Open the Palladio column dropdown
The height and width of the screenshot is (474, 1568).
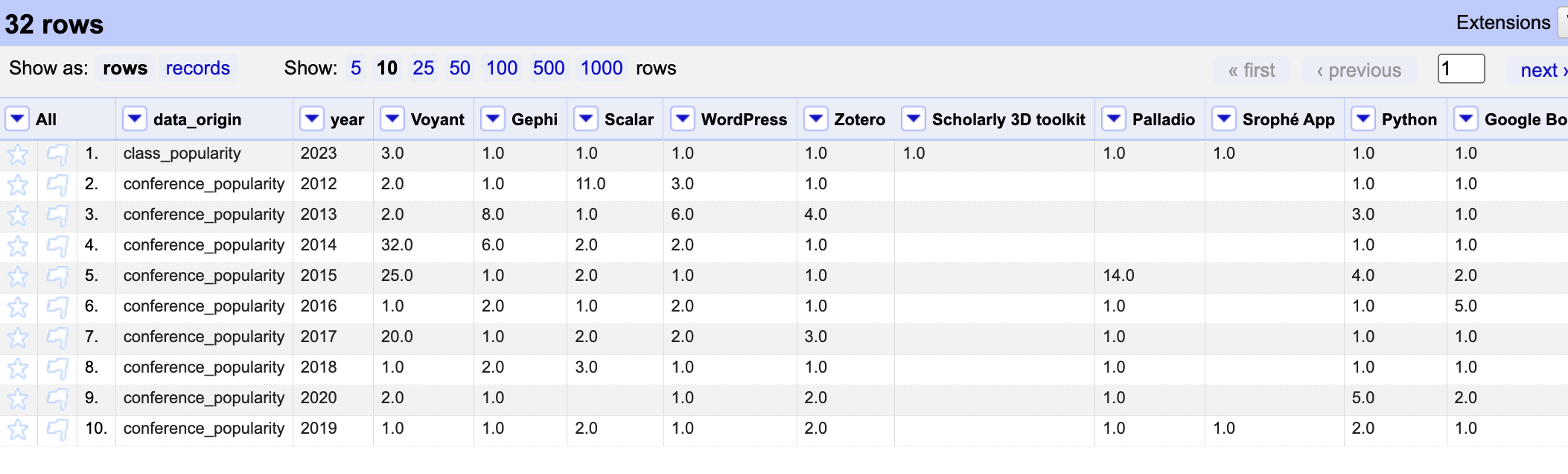pos(1114,119)
